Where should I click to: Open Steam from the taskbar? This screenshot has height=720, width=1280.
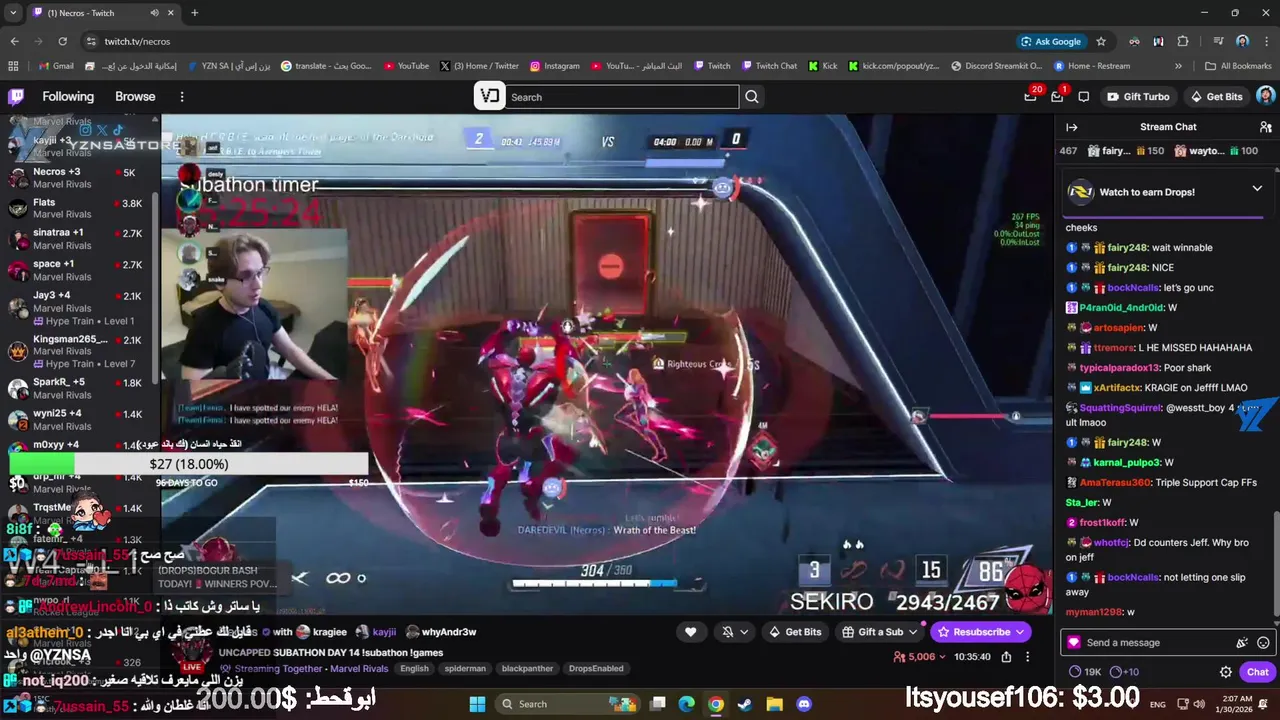745,704
